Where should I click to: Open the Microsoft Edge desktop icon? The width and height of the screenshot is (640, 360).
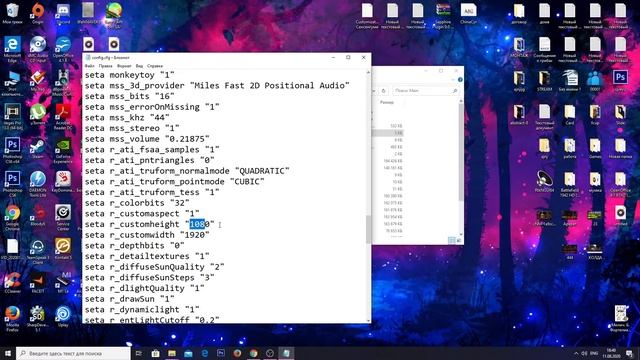click(x=12, y=49)
